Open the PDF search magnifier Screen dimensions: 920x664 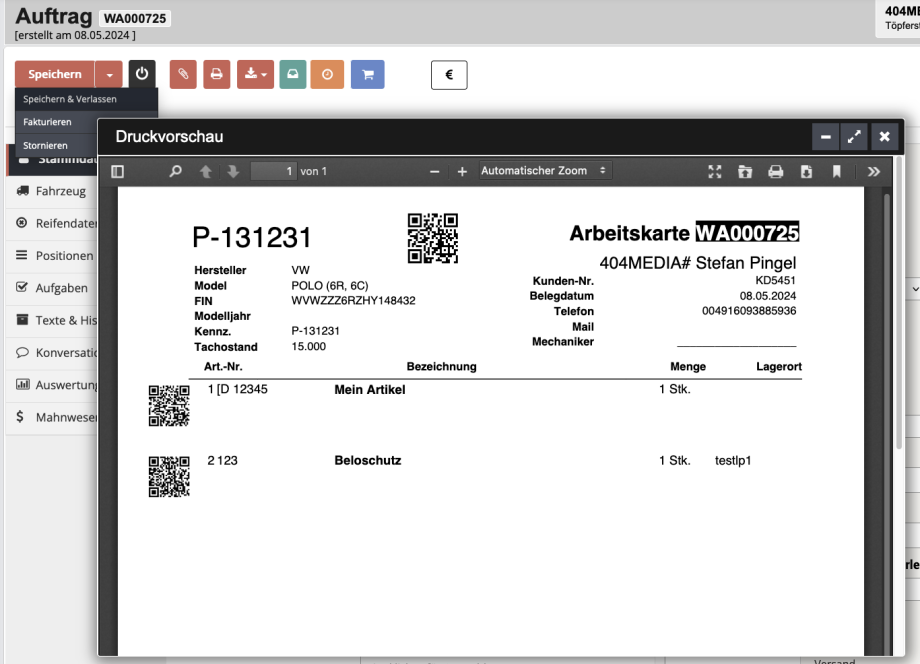click(x=176, y=172)
